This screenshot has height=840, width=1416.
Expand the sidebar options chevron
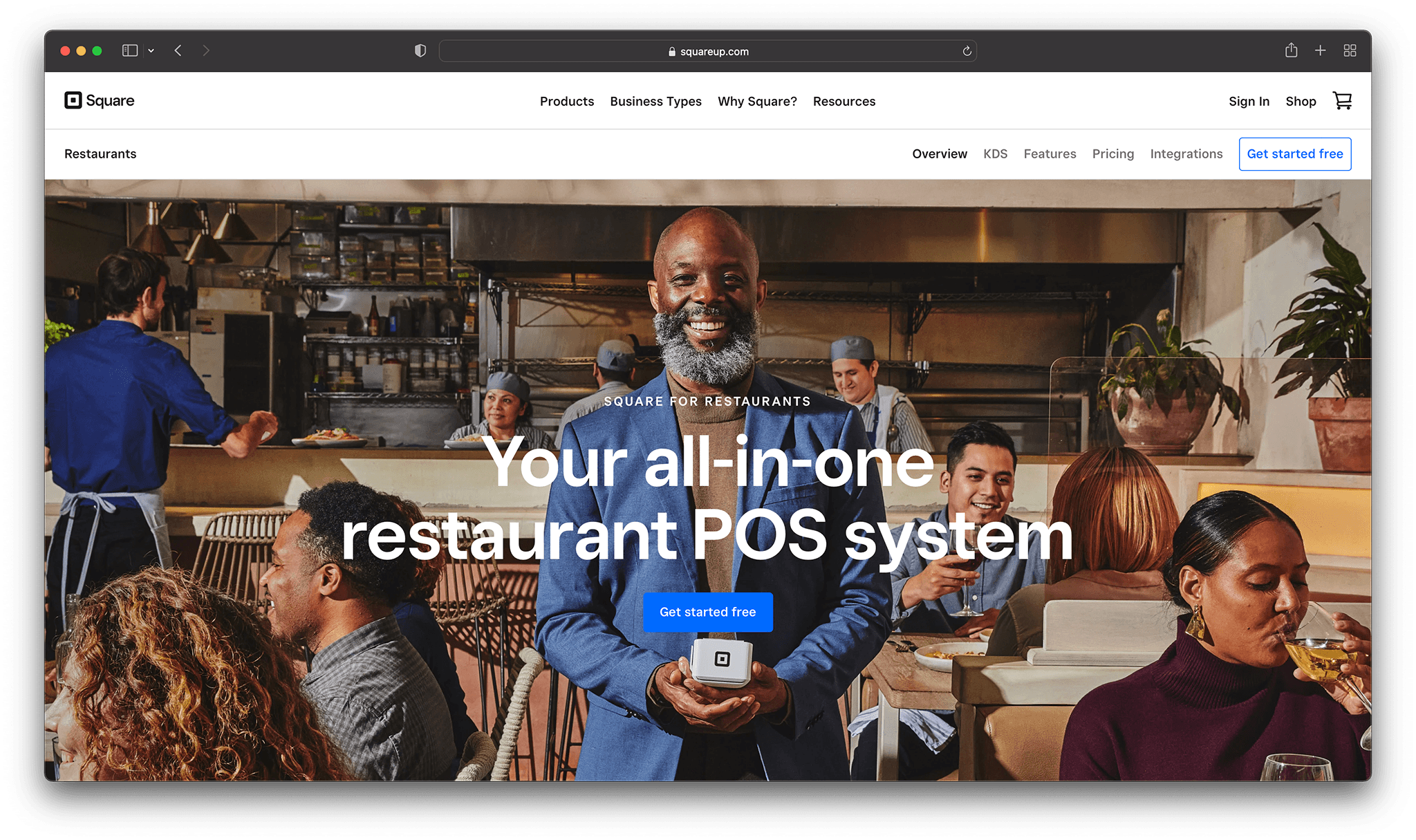click(152, 50)
